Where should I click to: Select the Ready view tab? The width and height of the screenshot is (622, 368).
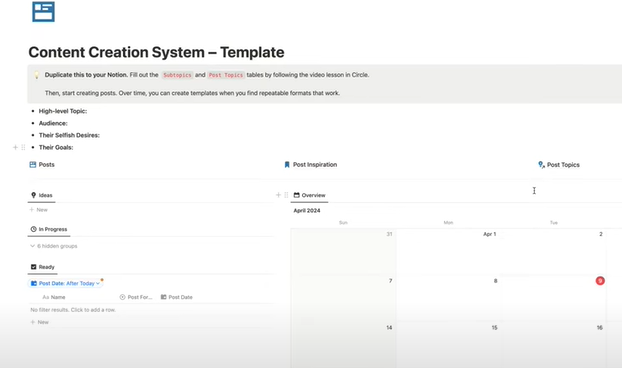(42, 267)
